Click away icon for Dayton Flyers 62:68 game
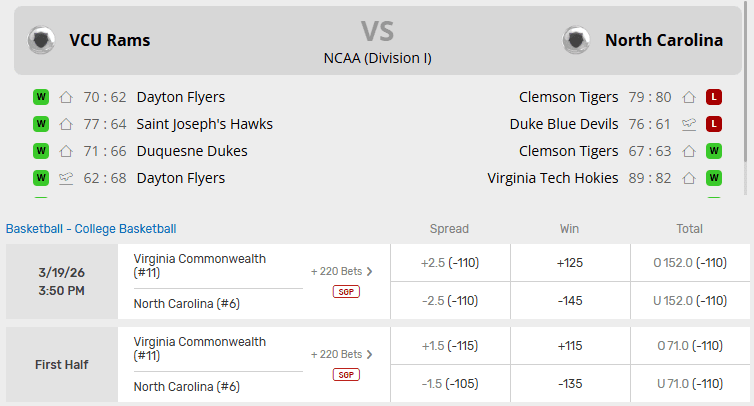The width and height of the screenshot is (754, 406). [x=66, y=178]
